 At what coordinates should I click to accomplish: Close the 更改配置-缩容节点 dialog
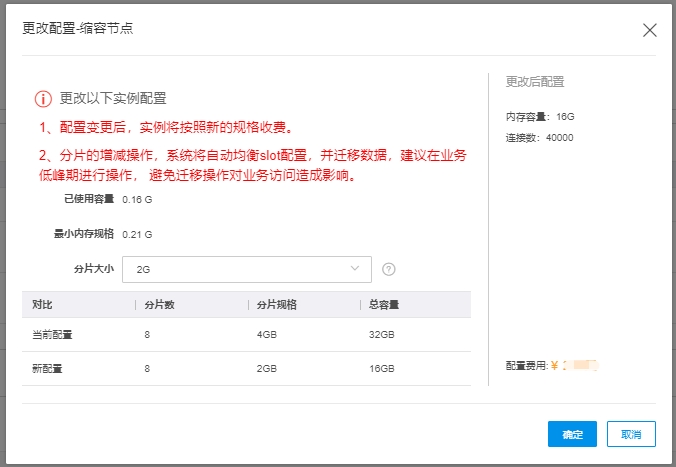[650, 30]
